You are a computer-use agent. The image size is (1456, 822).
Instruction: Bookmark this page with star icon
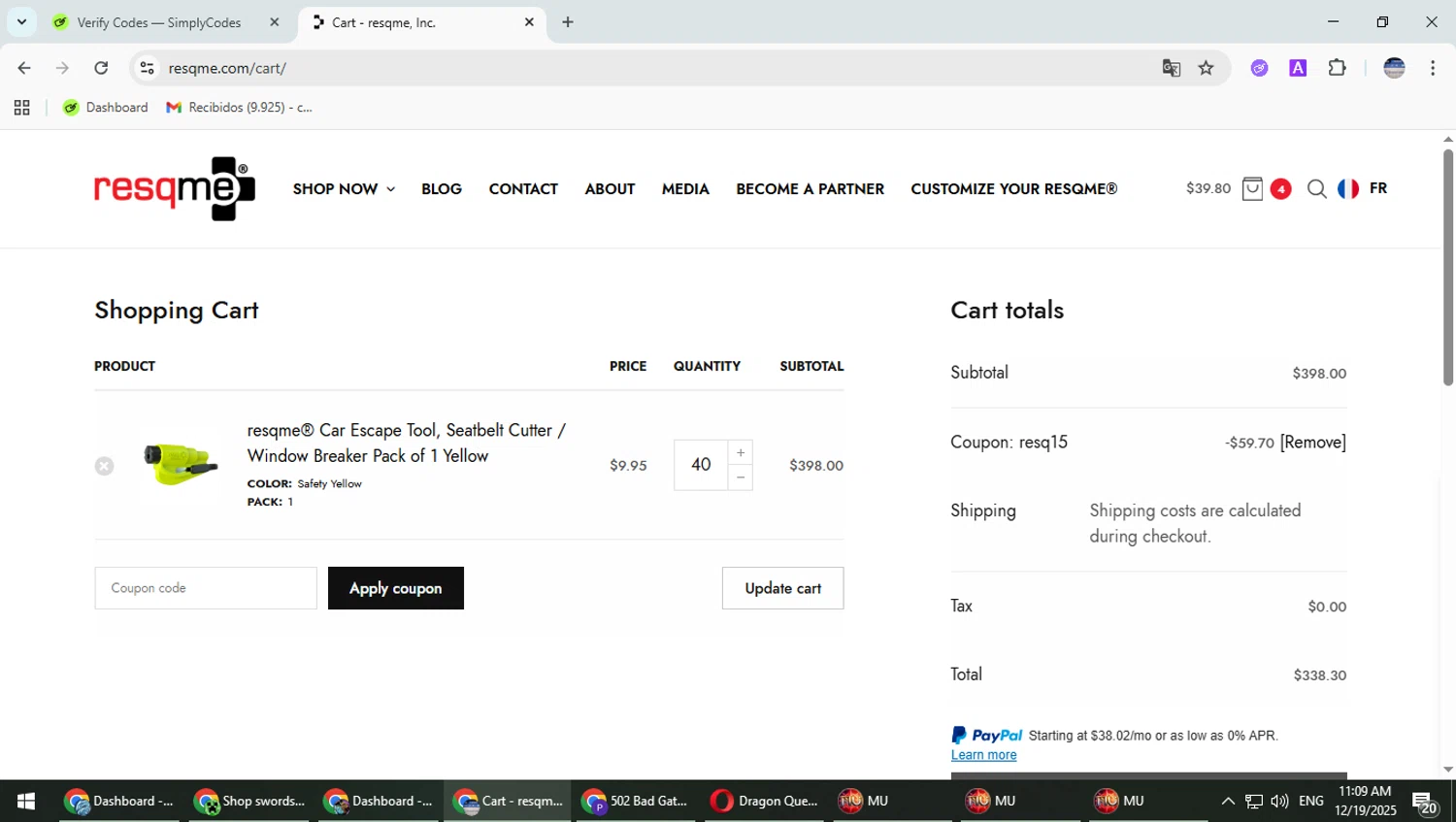pyautogui.click(x=1206, y=68)
